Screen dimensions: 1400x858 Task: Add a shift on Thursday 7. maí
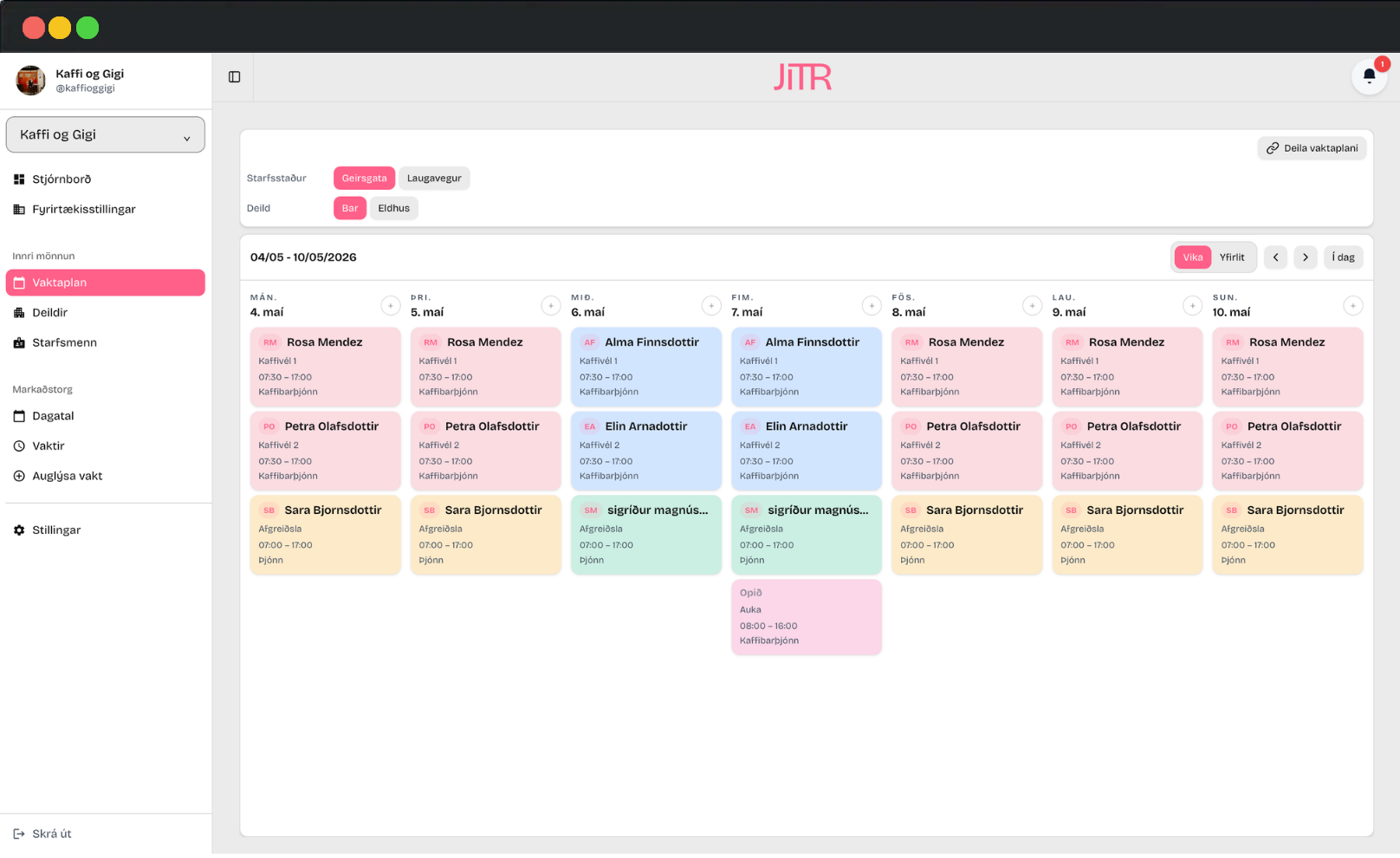(x=872, y=305)
